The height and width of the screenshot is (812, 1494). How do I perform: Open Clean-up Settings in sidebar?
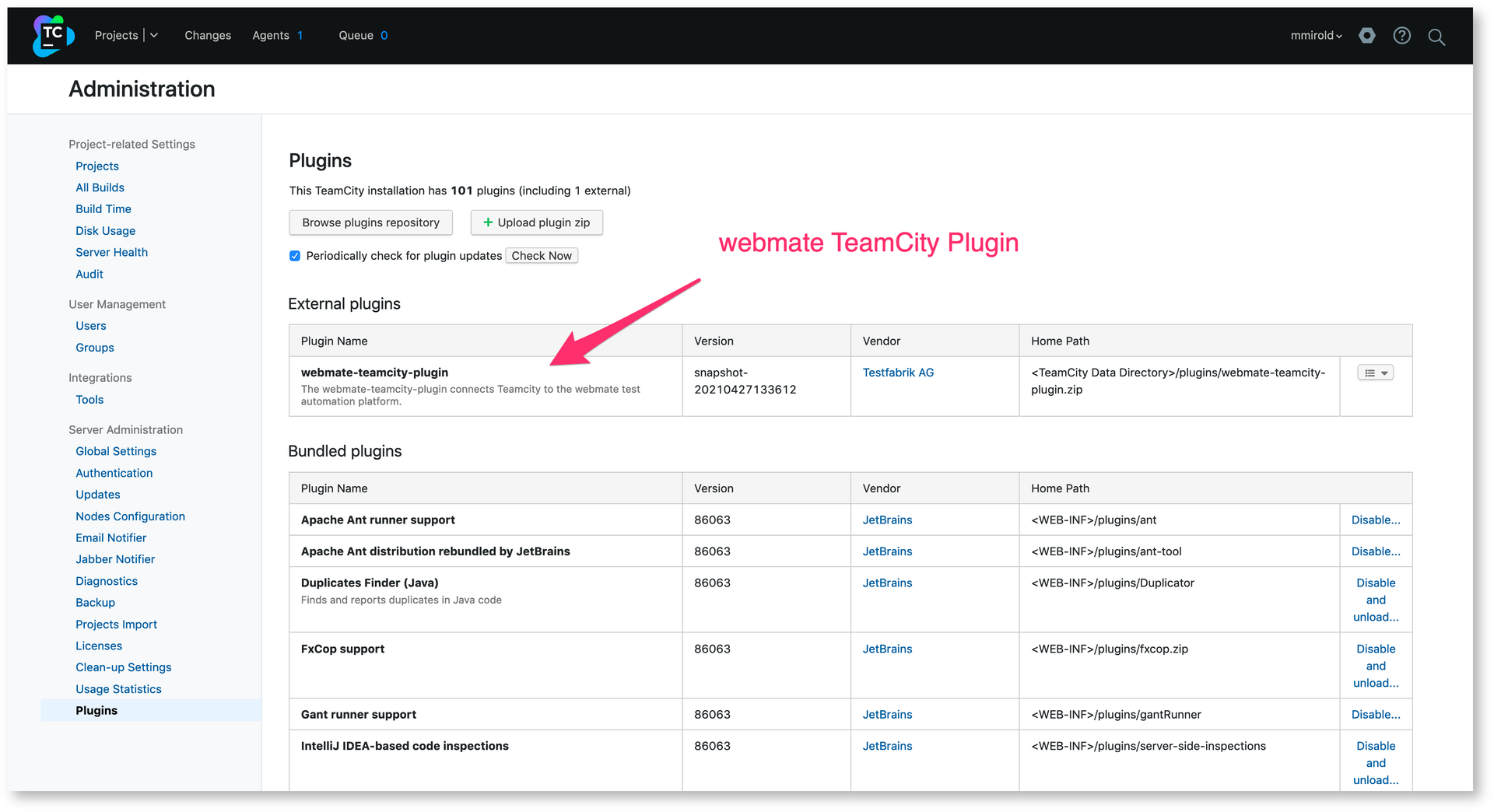point(124,668)
